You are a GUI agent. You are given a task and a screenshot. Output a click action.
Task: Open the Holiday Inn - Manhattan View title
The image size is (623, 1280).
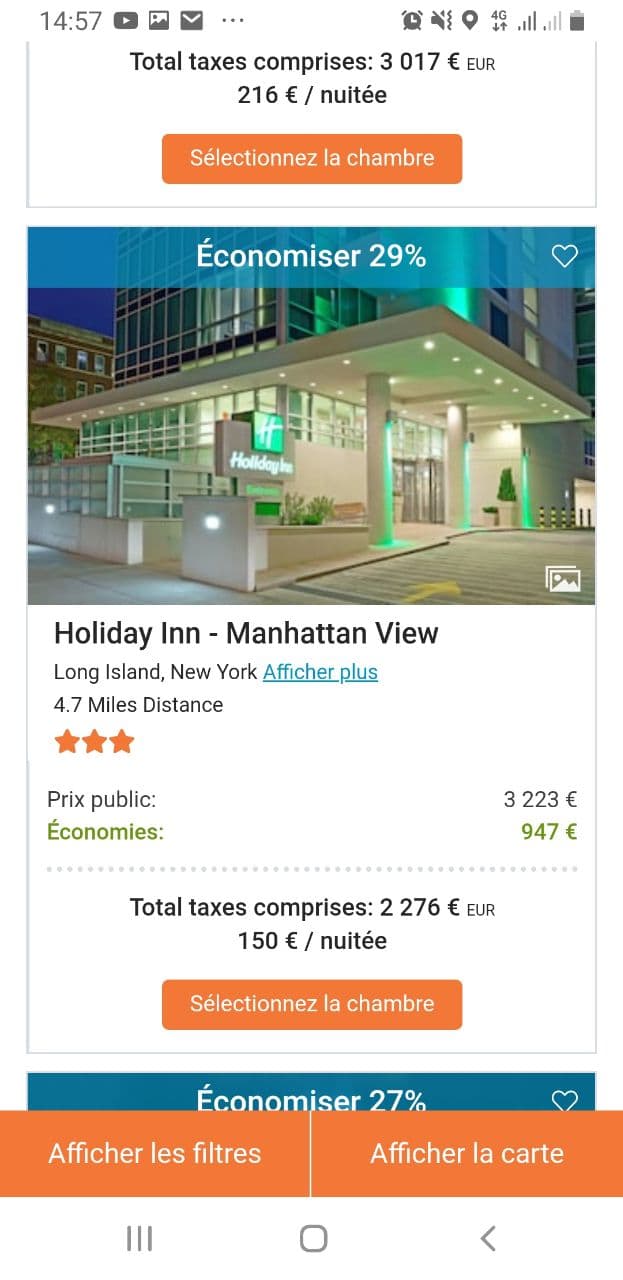click(246, 633)
